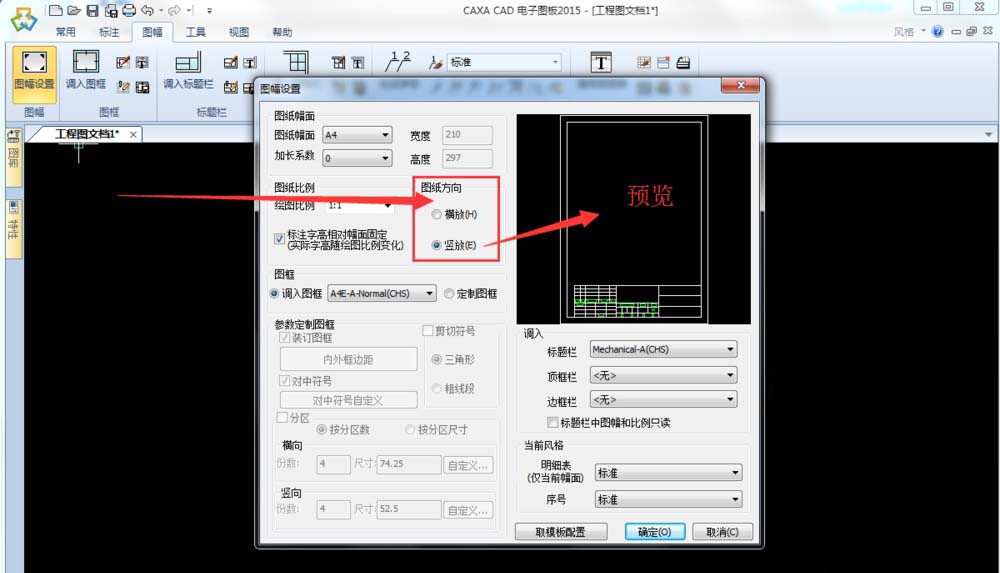Redo the last undone action
The height and width of the screenshot is (573, 1000).
point(173,10)
